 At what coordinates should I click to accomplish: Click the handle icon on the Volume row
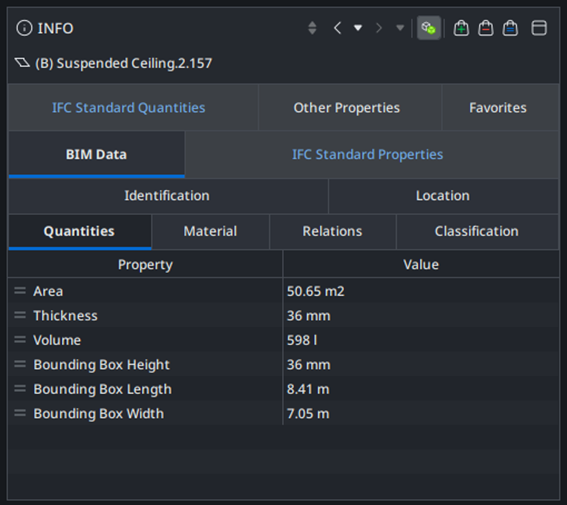[20, 340]
